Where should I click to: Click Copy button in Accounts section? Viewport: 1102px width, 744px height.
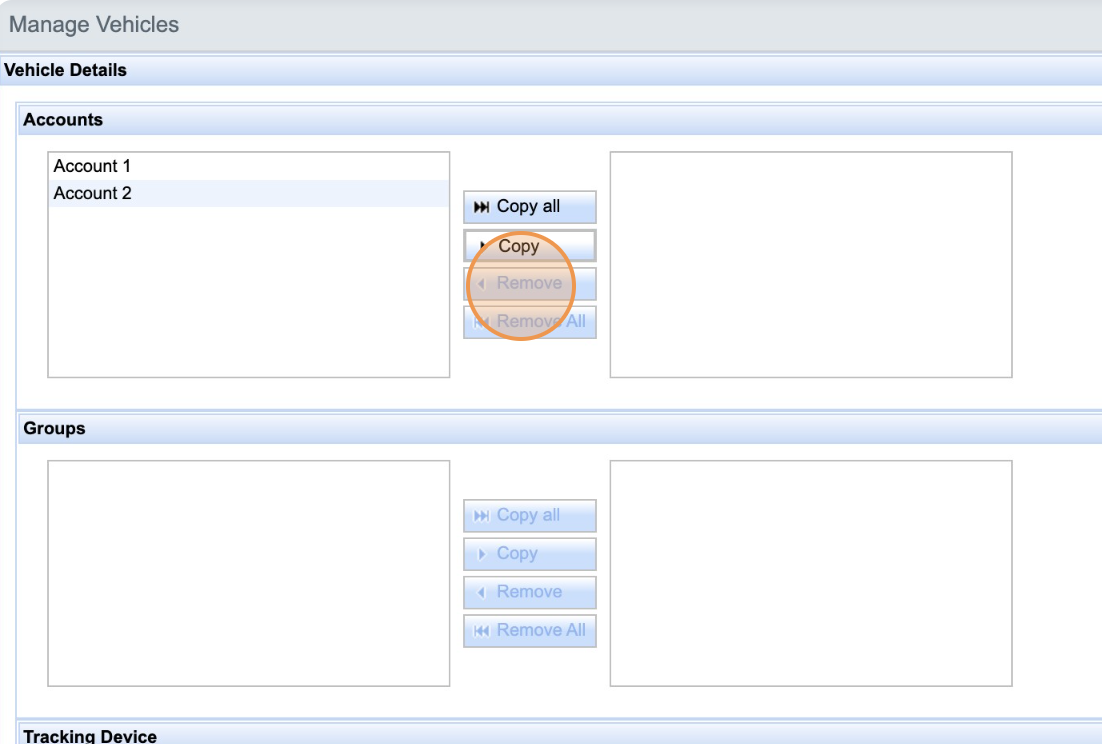pos(529,246)
